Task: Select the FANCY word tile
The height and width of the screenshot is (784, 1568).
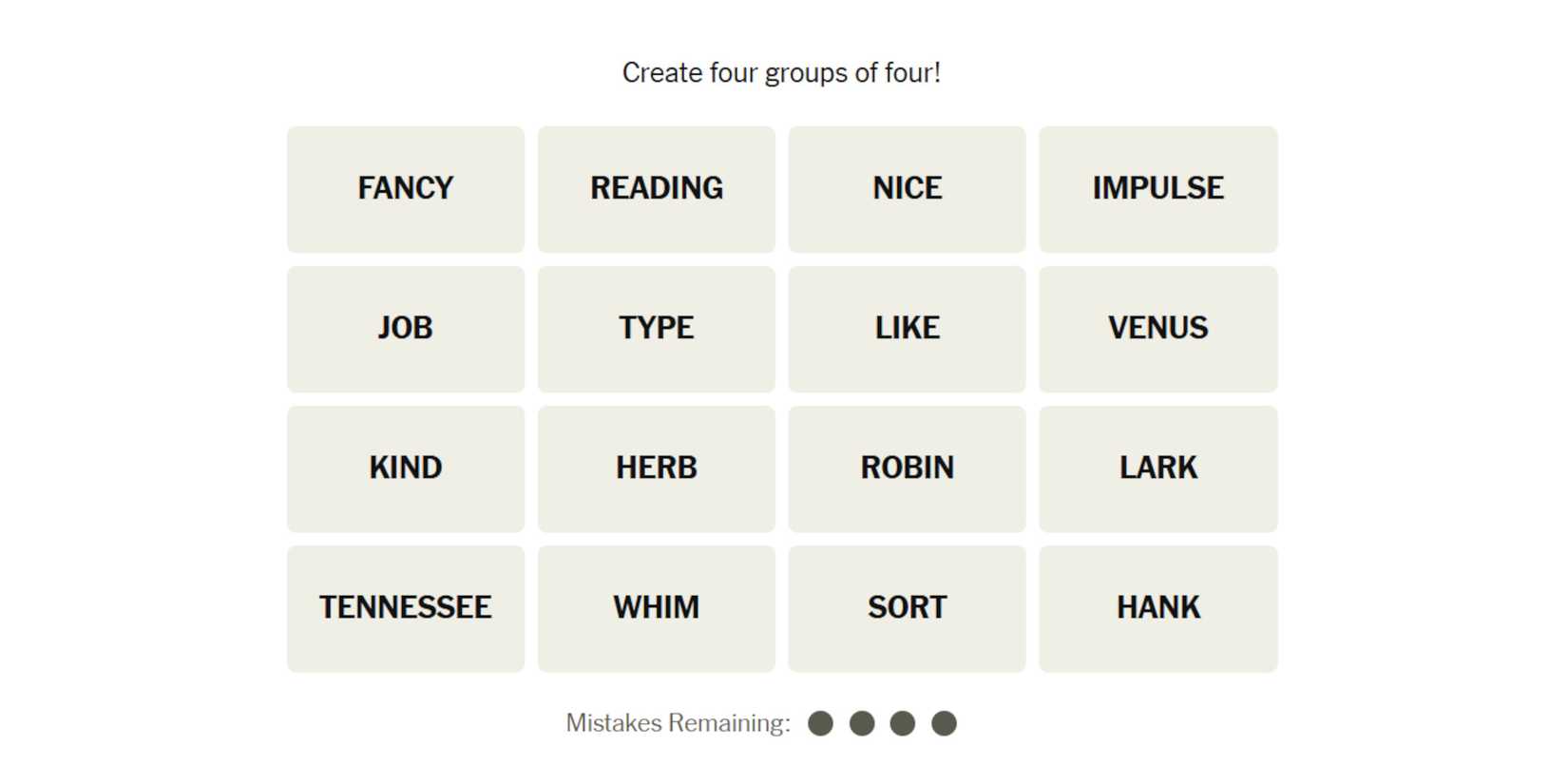Action: (406, 189)
